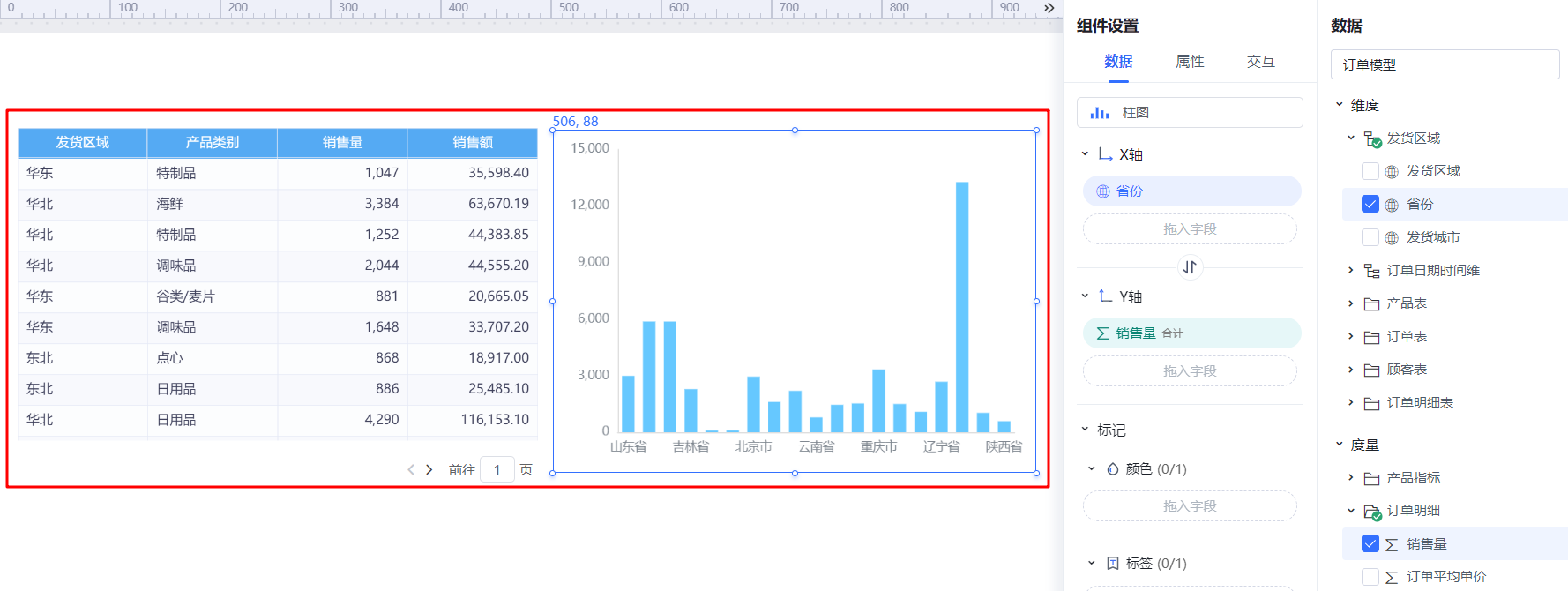Uncheck the 省份 field checkbox
This screenshot has width=1568, height=591.
click(x=1370, y=205)
